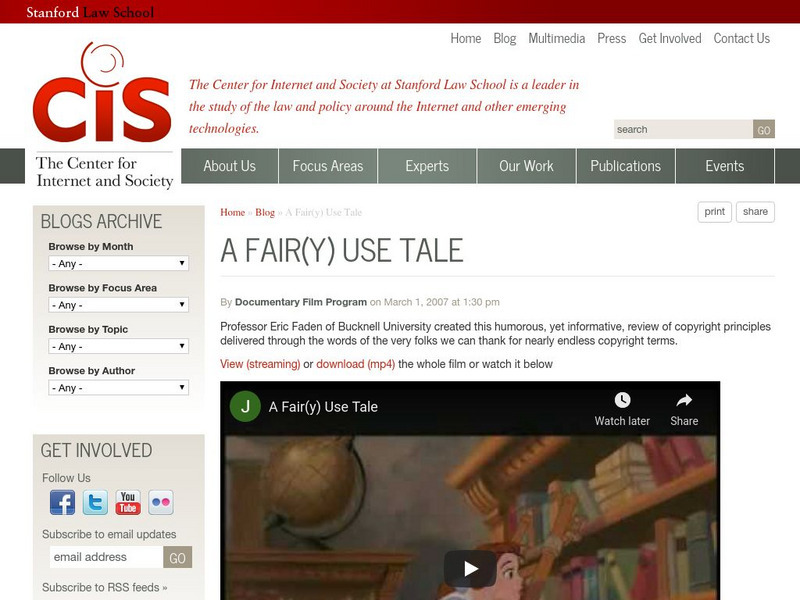
Task: Click the Blog breadcrumb link
Action: tap(265, 212)
